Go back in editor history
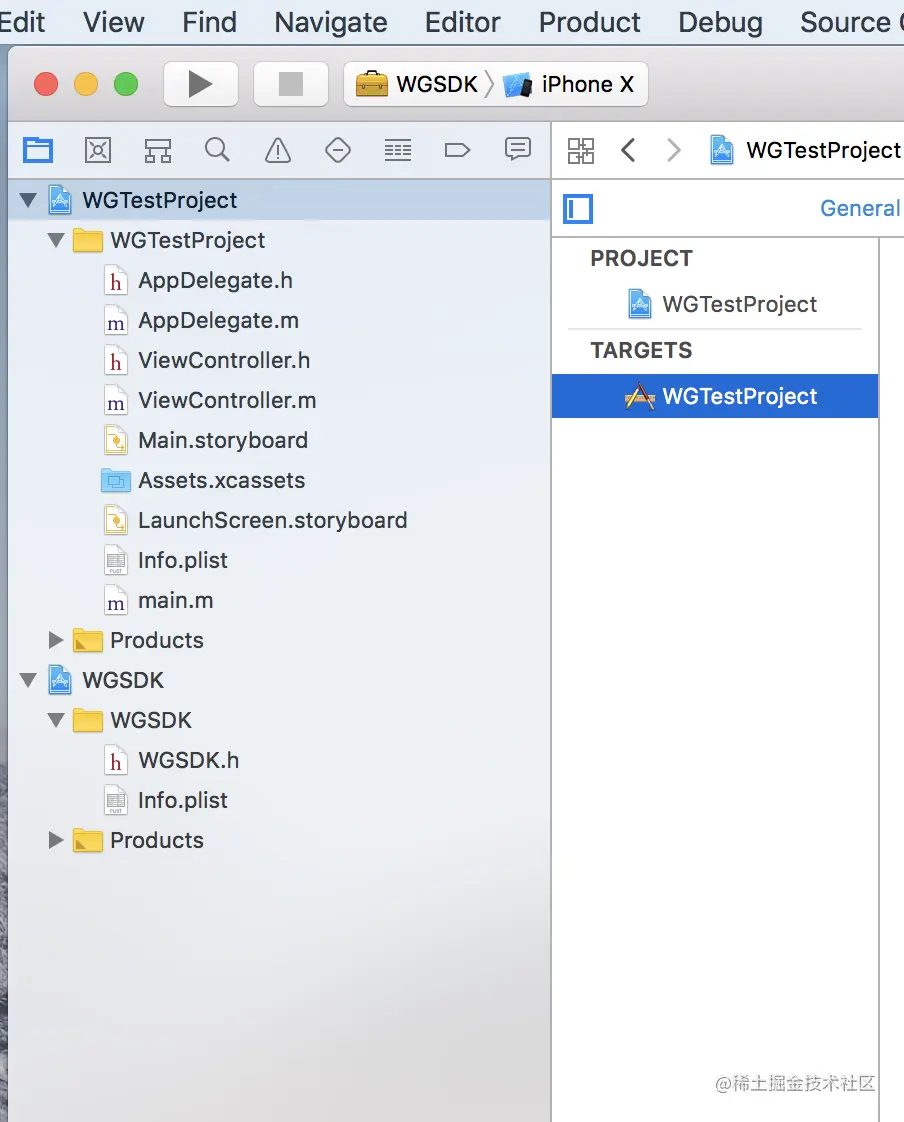Screen dimensions: 904x1122 click(628, 150)
